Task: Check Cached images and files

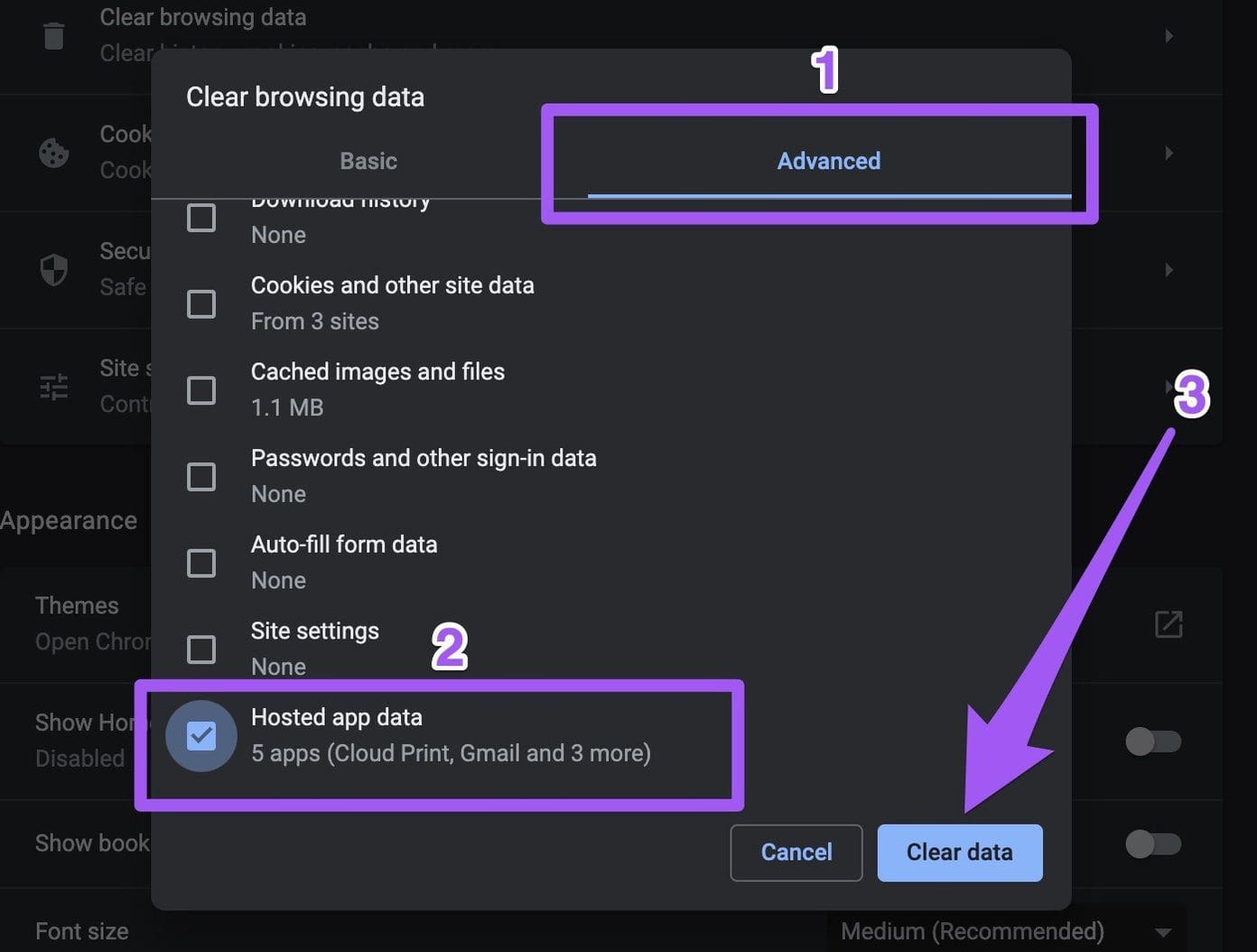Action: tap(201, 390)
